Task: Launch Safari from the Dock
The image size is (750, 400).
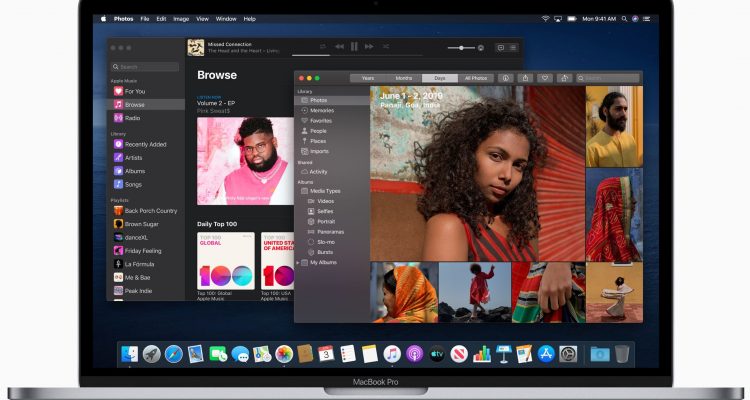Action: click(174, 354)
